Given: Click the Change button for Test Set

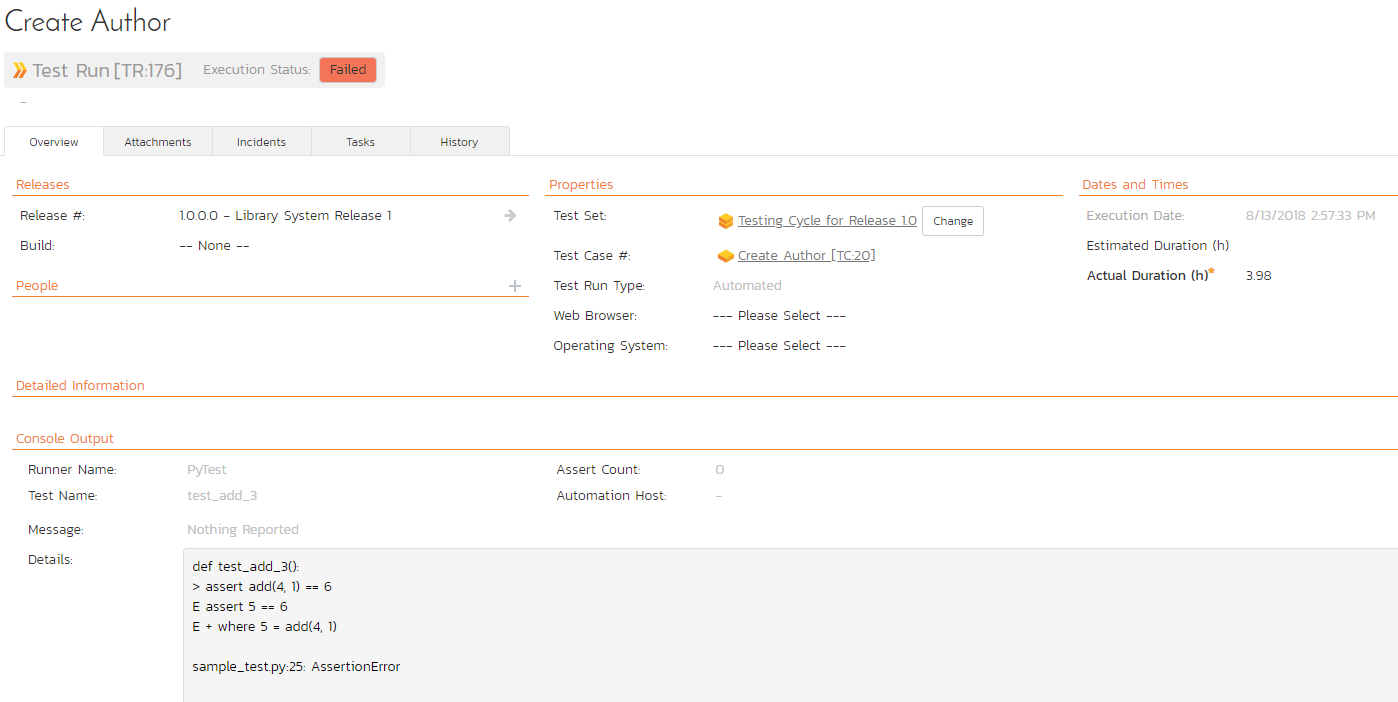Looking at the screenshot, I should [x=952, y=221].
